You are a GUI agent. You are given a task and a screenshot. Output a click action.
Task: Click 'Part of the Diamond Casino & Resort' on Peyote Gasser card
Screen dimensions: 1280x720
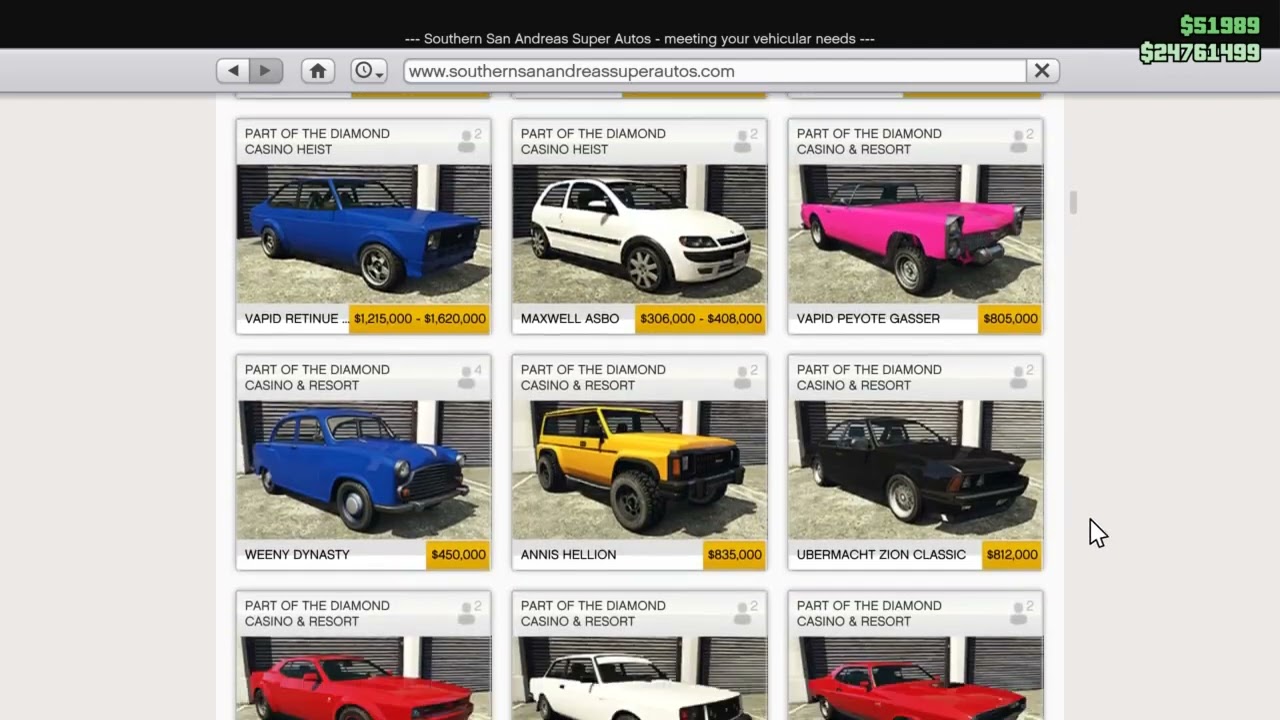(869, 141)
